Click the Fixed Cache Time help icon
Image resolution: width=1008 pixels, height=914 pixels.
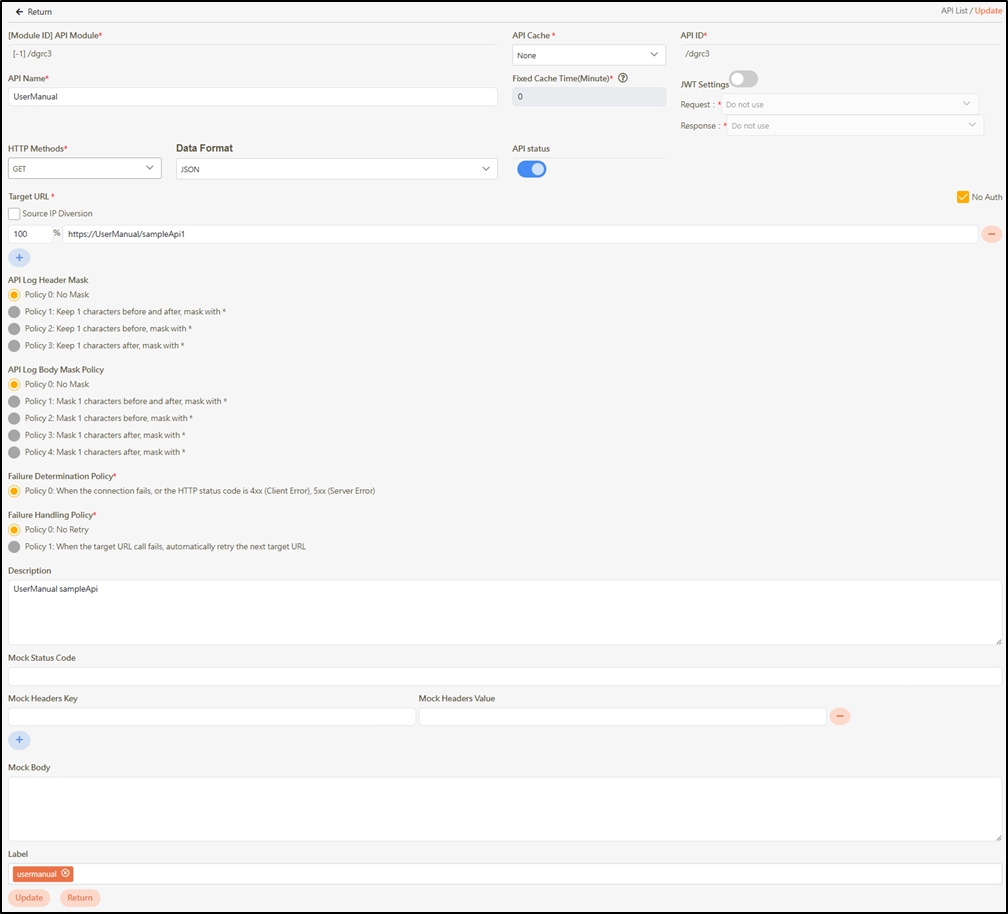pos(623,78)
